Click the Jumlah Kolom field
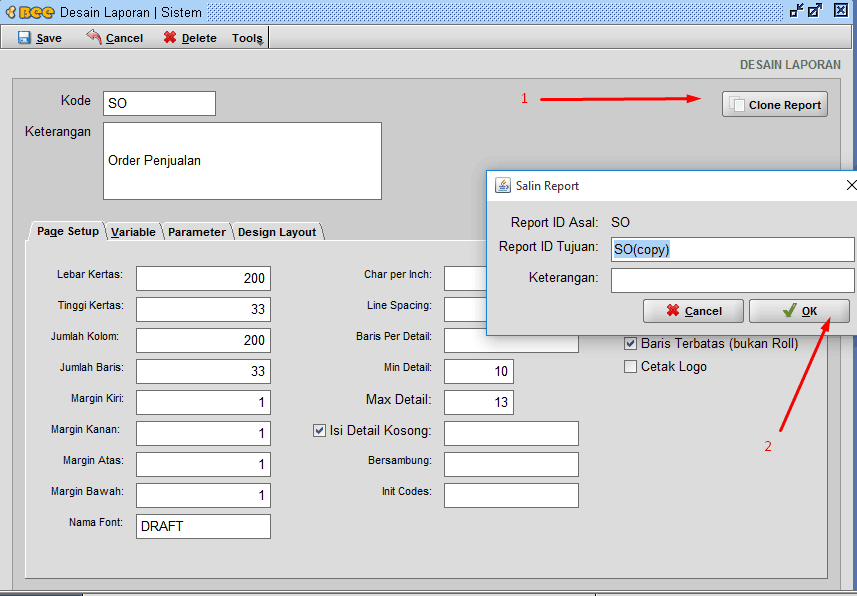Image resolution: width=857 pixels, height=596 pixels. 203,340
